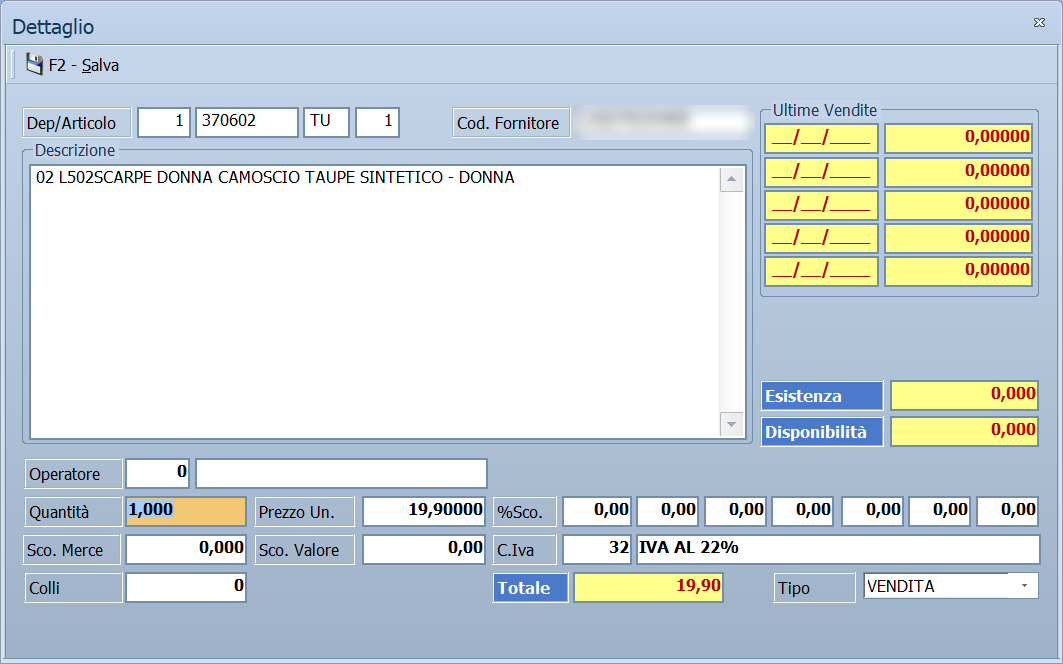This screenshot has height=664, width=1063.
Task: Click the Quantità label
Action: (73, 512)
